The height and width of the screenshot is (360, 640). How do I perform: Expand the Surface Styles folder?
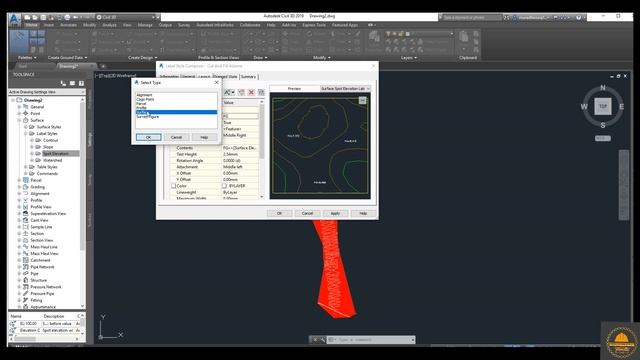(x=26, y=127)
